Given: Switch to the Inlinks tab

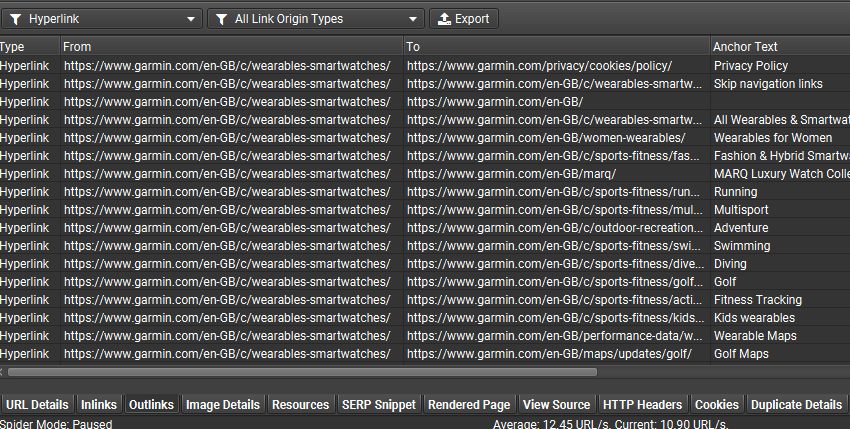Looking at the screenshot, I should [x=99, y=405].
